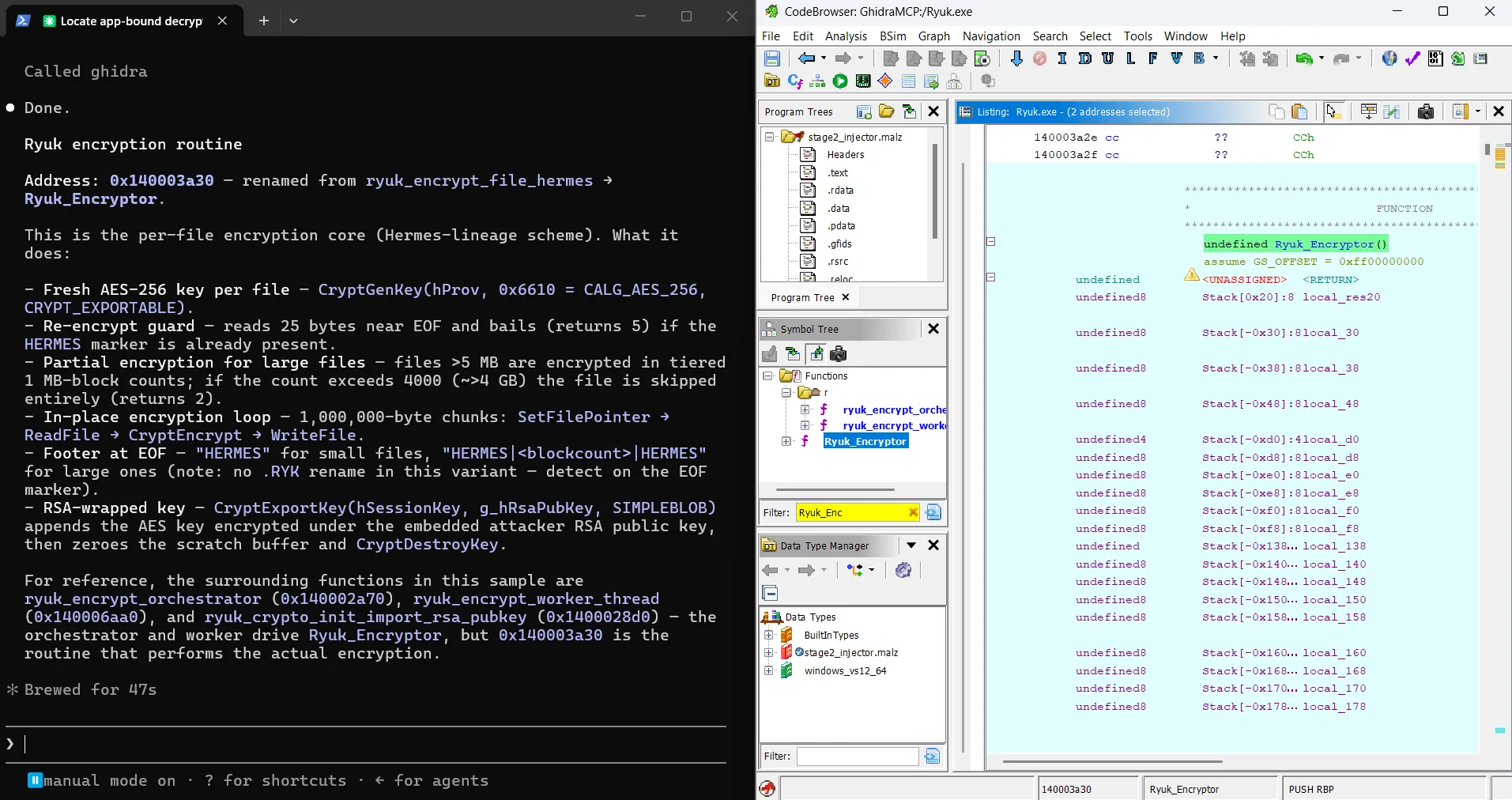Open terminal tab dropdown chevron
The width and height of the screenshot is (1512, 800).
point(293,21)
